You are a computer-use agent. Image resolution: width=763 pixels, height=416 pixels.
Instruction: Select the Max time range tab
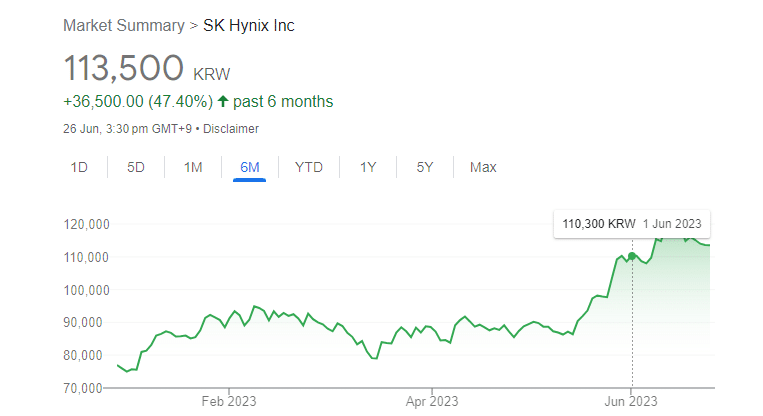coord(483,167)
